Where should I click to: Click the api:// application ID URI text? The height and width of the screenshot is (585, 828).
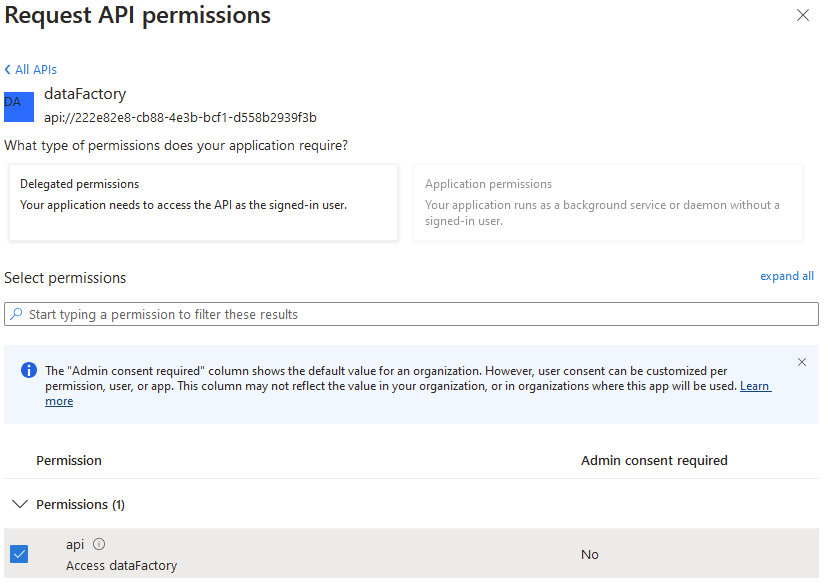(x=180, y=117)
